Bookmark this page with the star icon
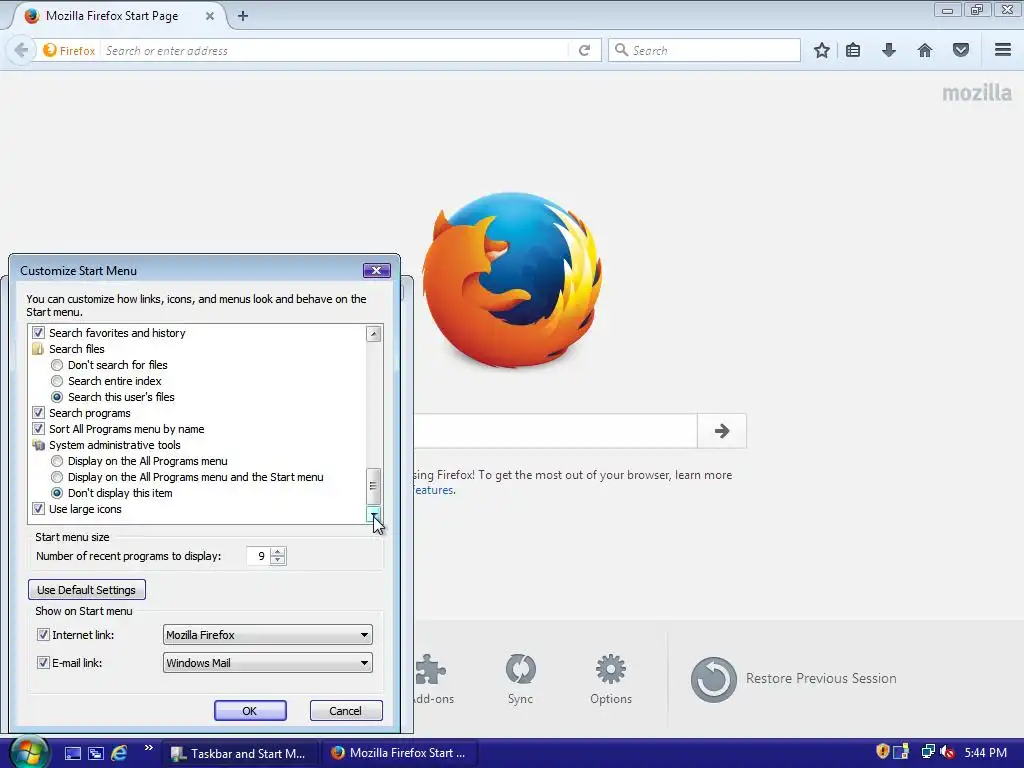Screen dimensions: 1024x768 [x=822, y=50]
